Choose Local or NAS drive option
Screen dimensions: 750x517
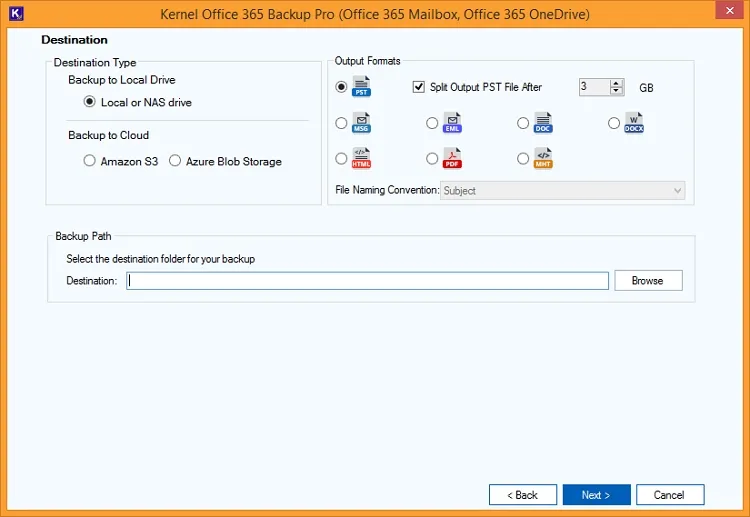(x=89, y=101)
